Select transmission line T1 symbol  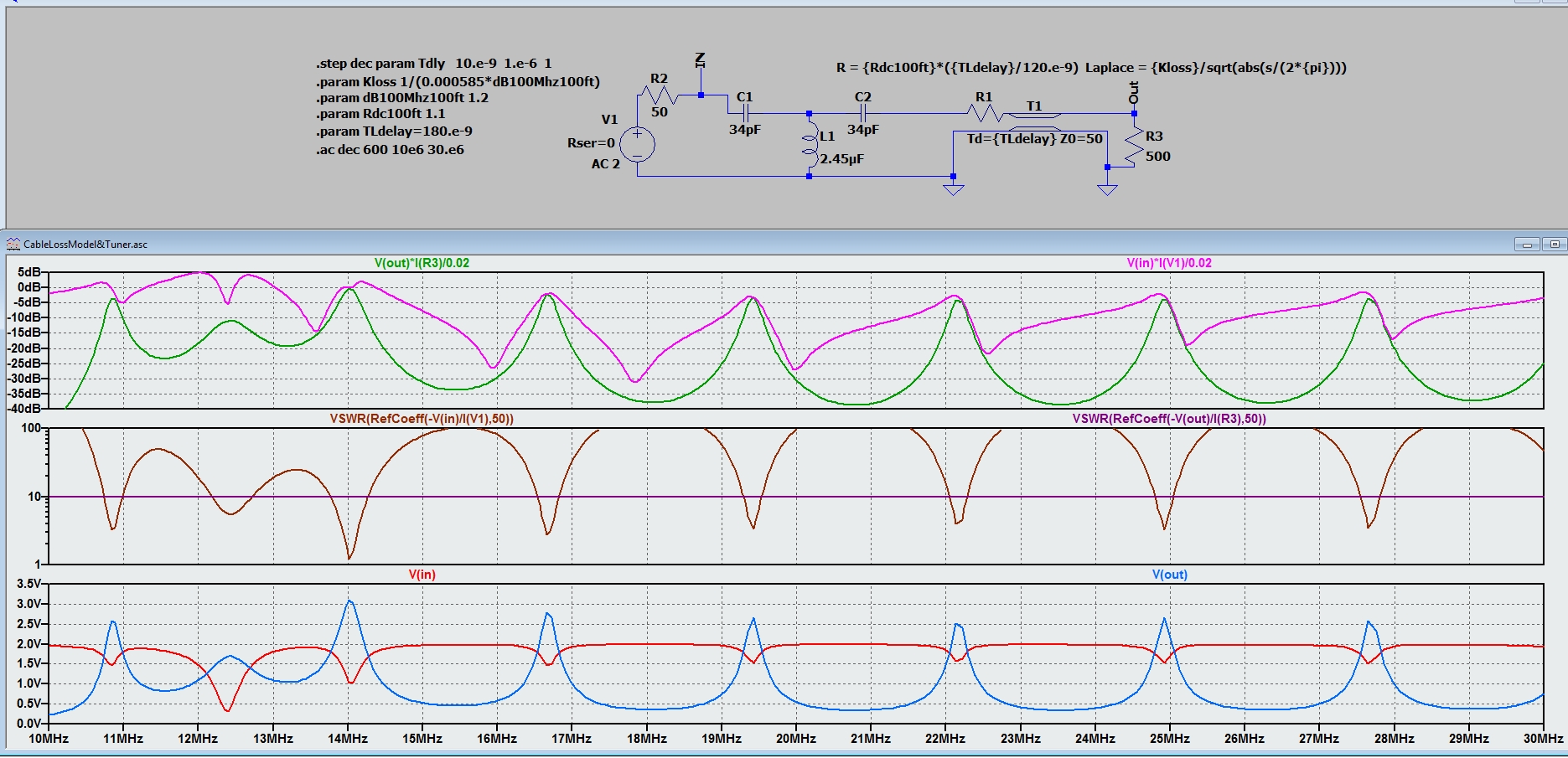point(1035,121)
